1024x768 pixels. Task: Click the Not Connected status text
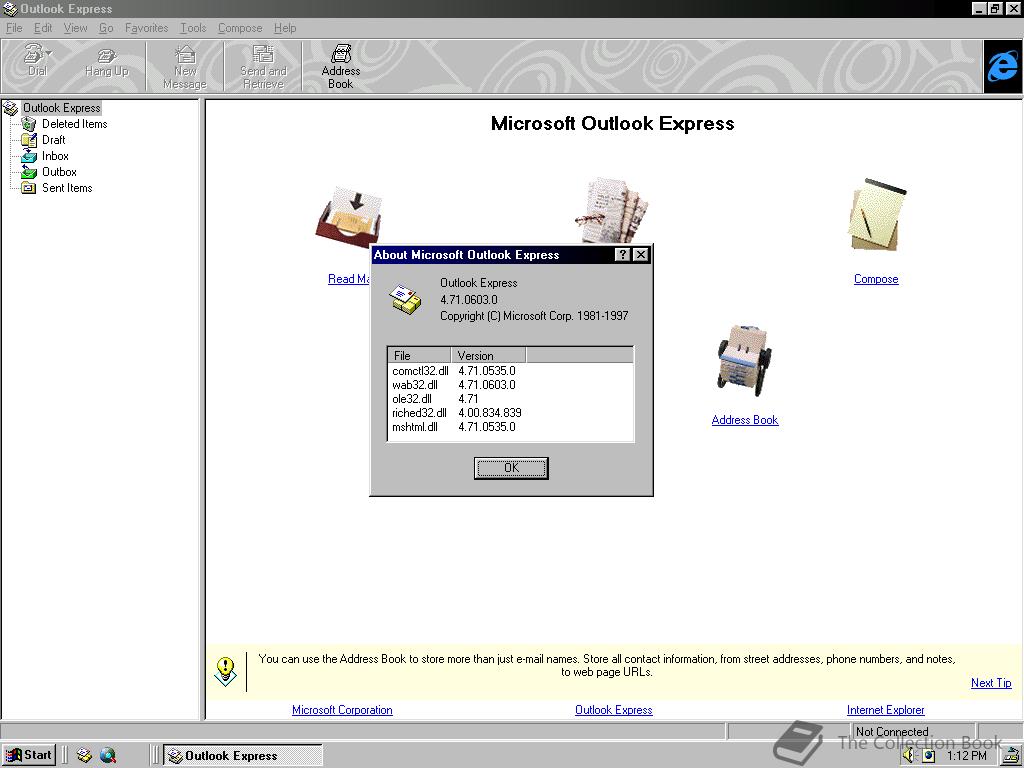click(891, 731)
